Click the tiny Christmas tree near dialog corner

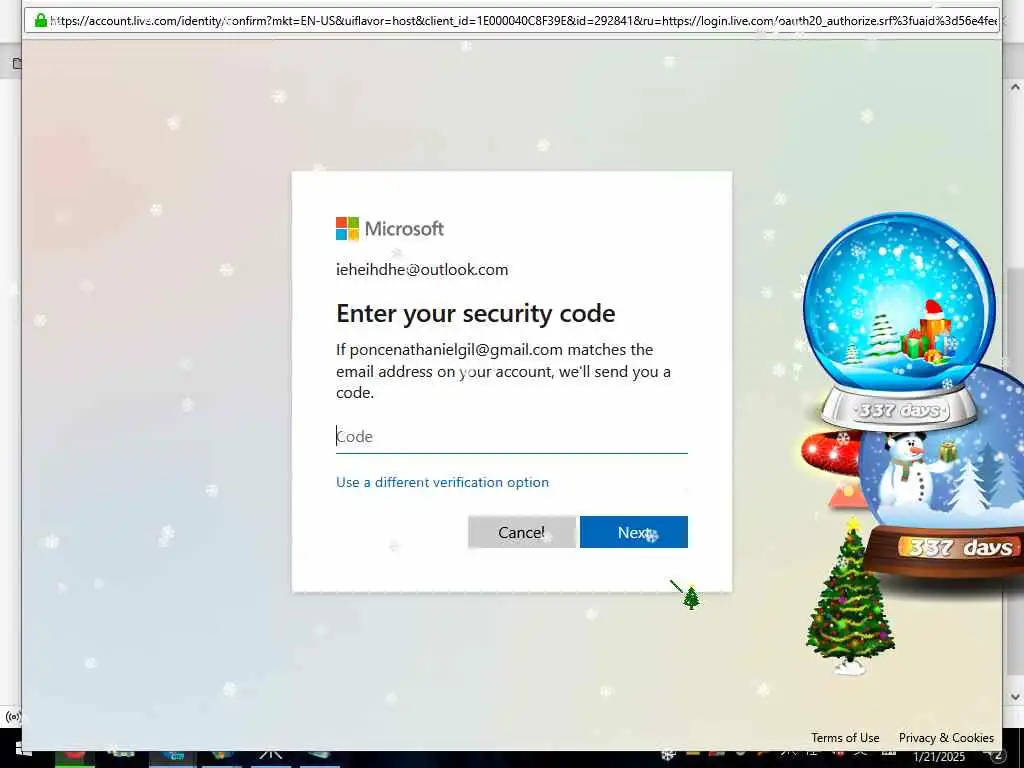click(691, 597)
